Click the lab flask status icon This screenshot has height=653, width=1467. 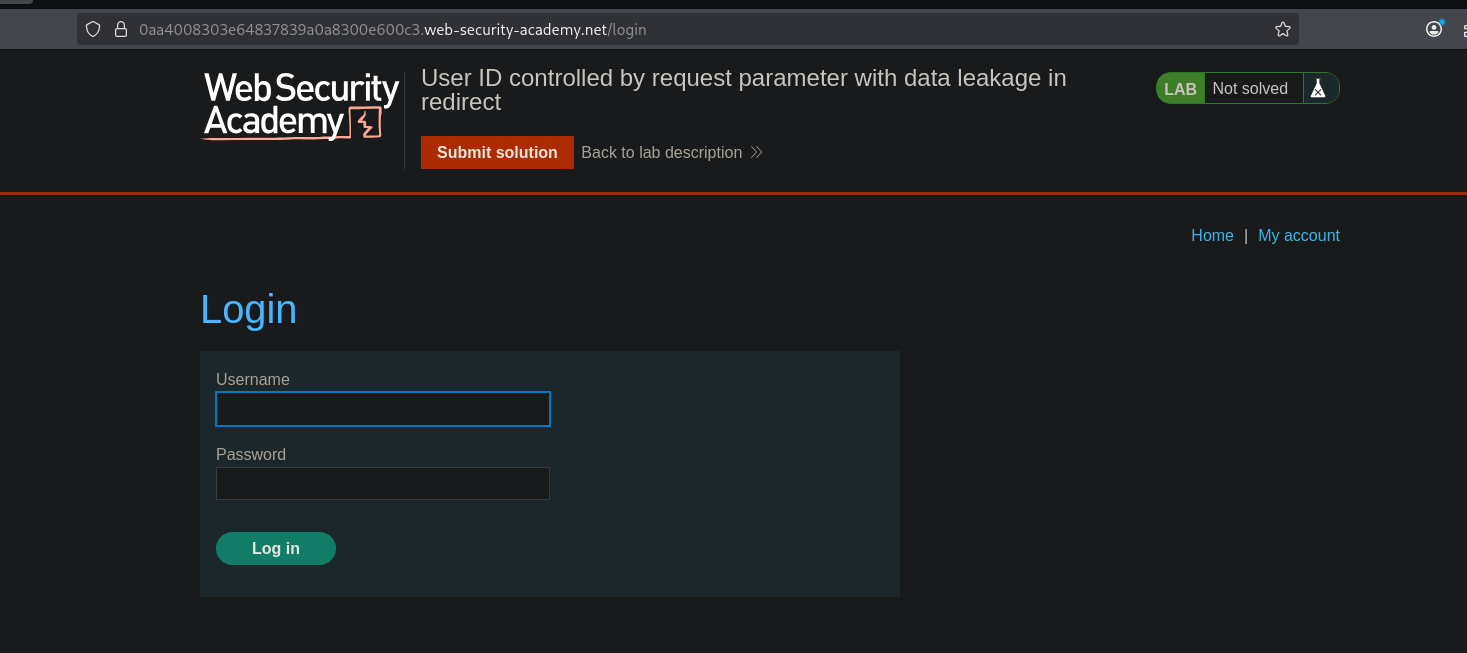[1318, 89]
